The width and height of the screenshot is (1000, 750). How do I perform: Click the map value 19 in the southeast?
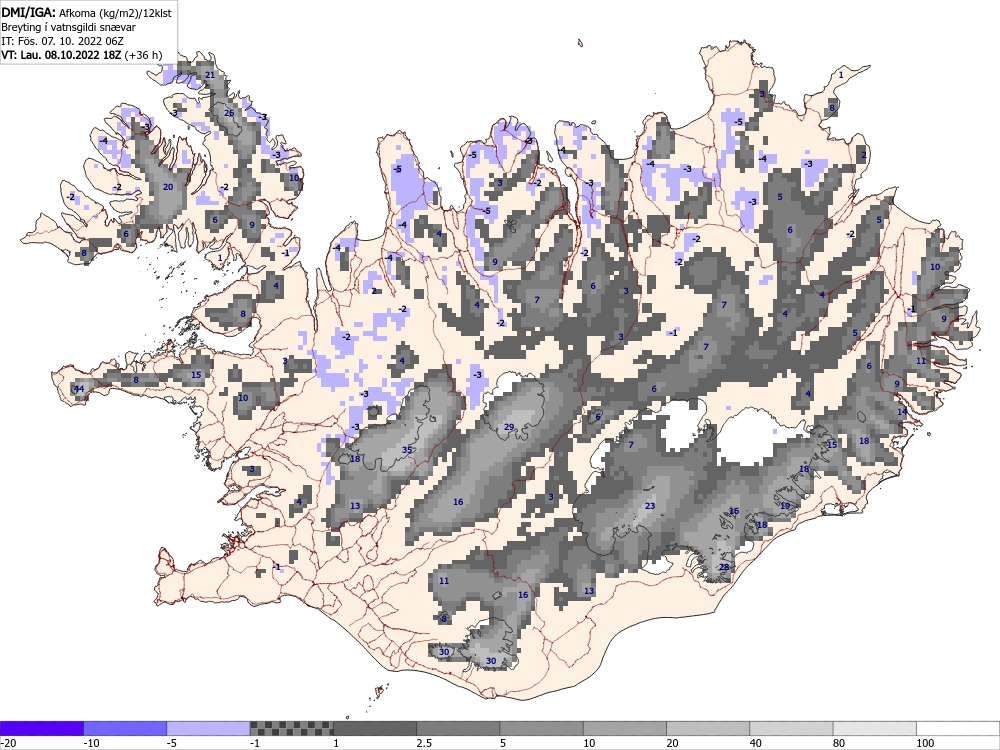click(x=785, y=506)
